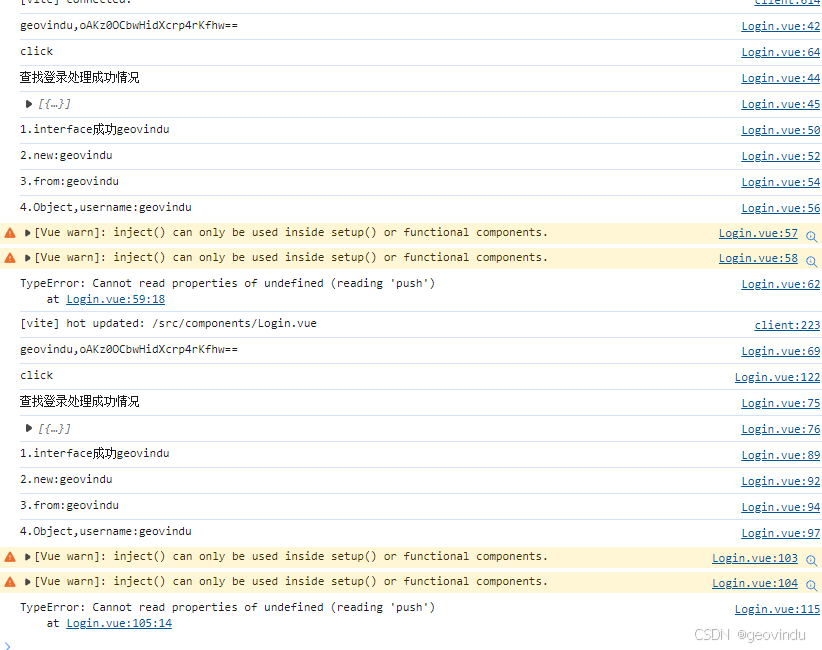Expand the Vue warn message at Login.vue:104
Image resolution: width=822 pixels, height=650 pixels.
pos(27,582)
